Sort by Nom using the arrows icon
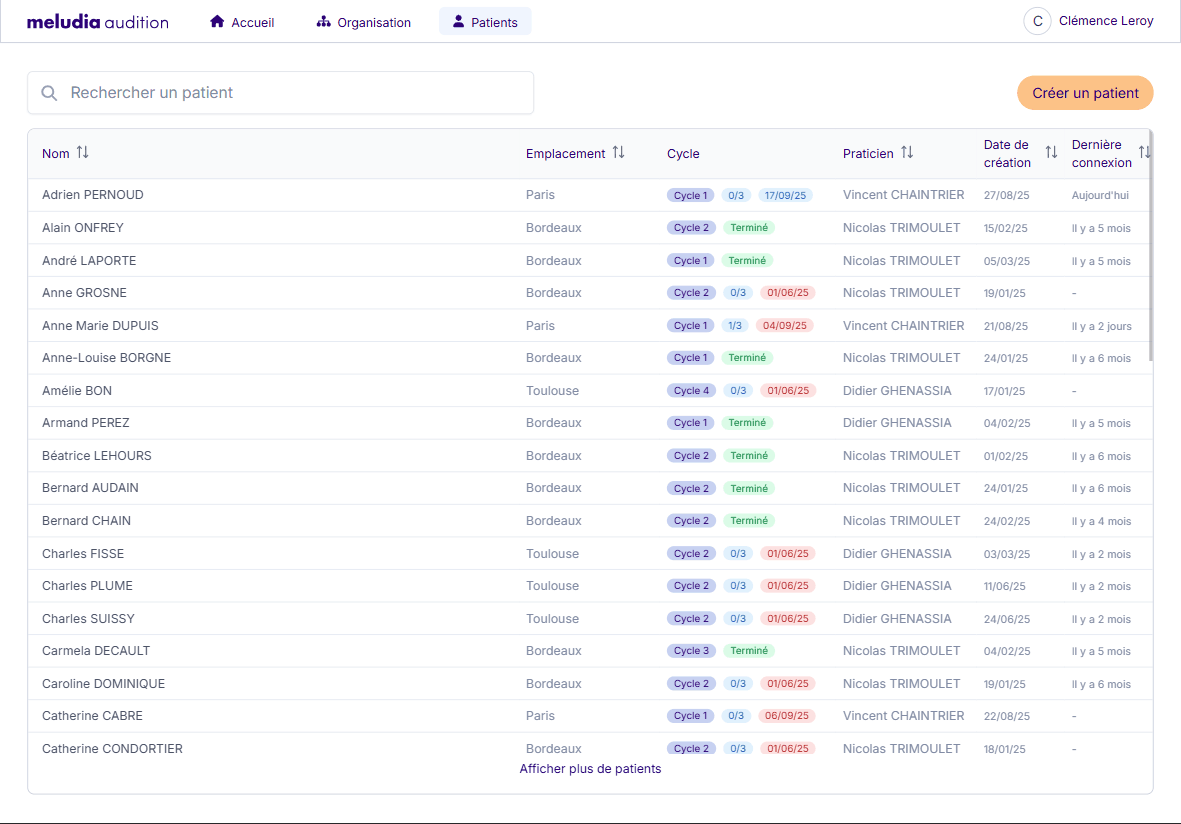The width and height of the screenshot is (1181, 824). point(83,153)
